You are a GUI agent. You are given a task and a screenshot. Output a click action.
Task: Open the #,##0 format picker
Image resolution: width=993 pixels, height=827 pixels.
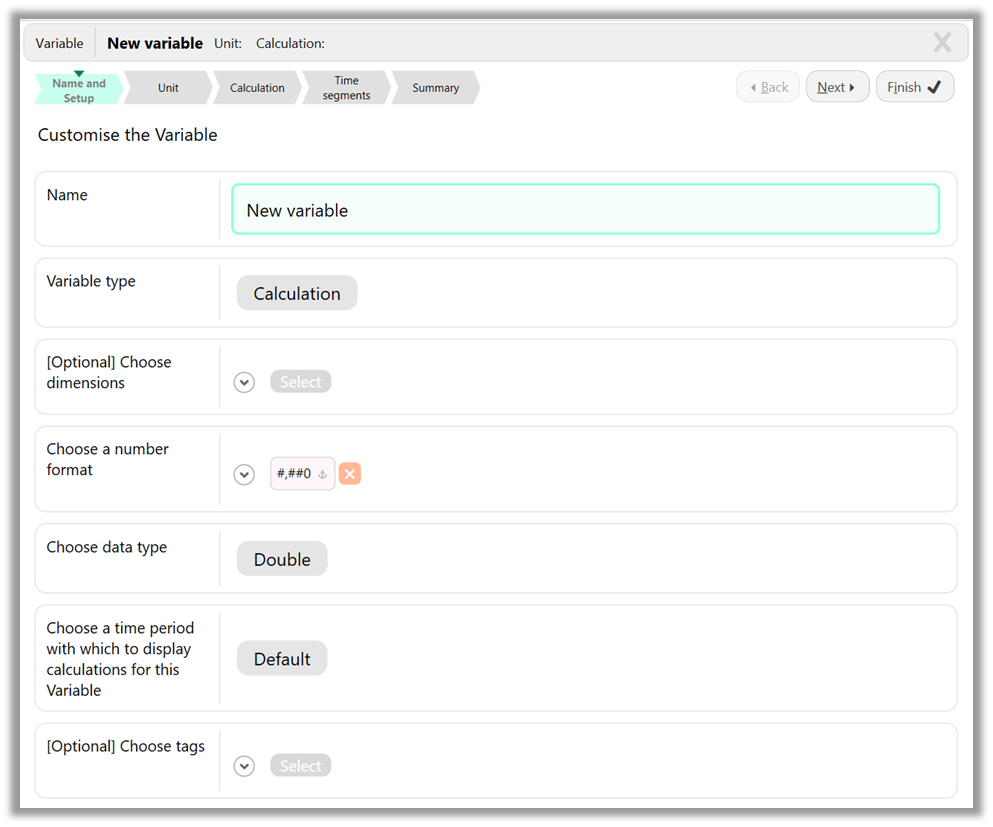(x=301, y=473)
